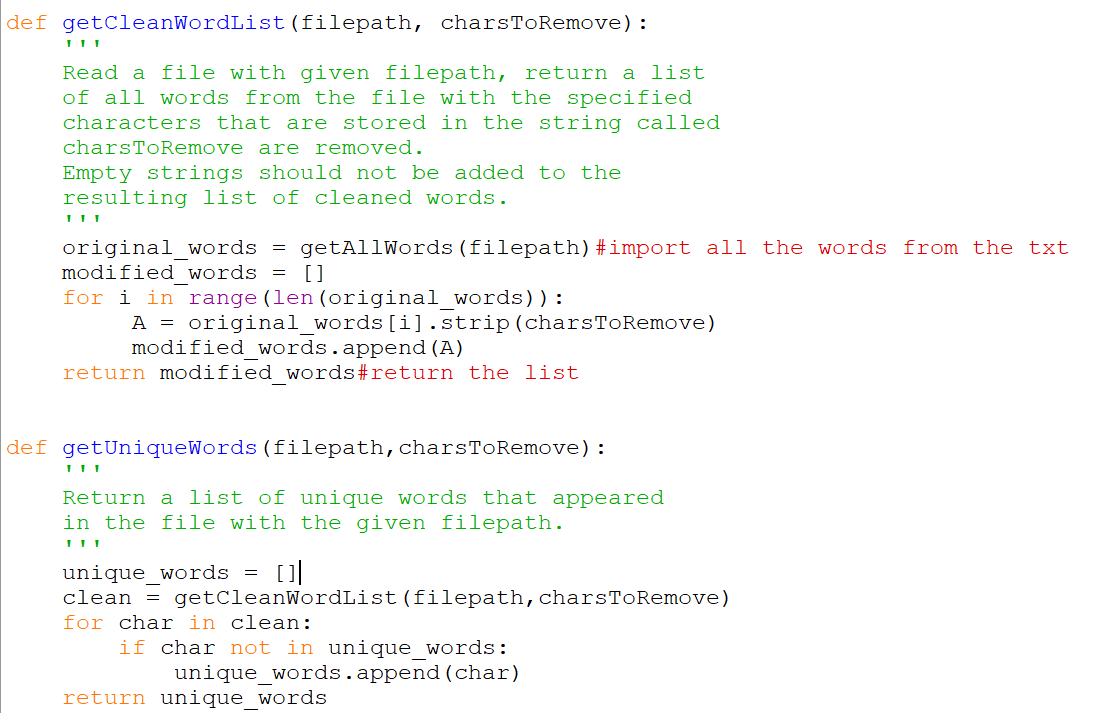Screen dimensions: 1119x713
Task: Click the comment '#return the list'
Action: (x=467, y=373)
